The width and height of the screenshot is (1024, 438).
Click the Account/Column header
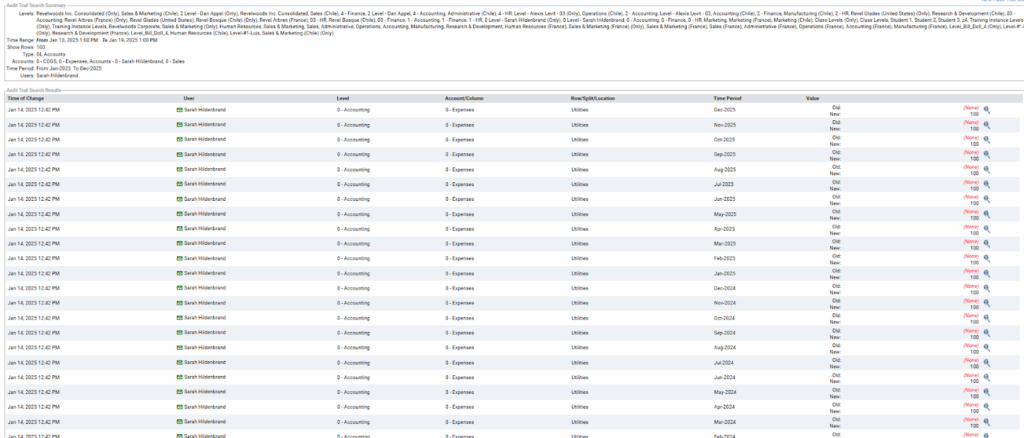pyautogui.click(x=464, y=98)
